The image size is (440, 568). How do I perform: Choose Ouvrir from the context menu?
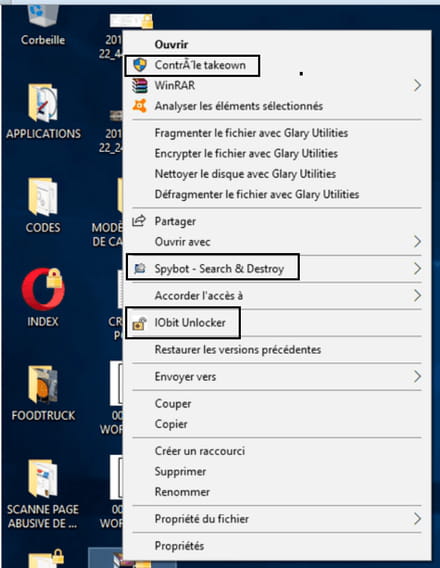point(171,45)
